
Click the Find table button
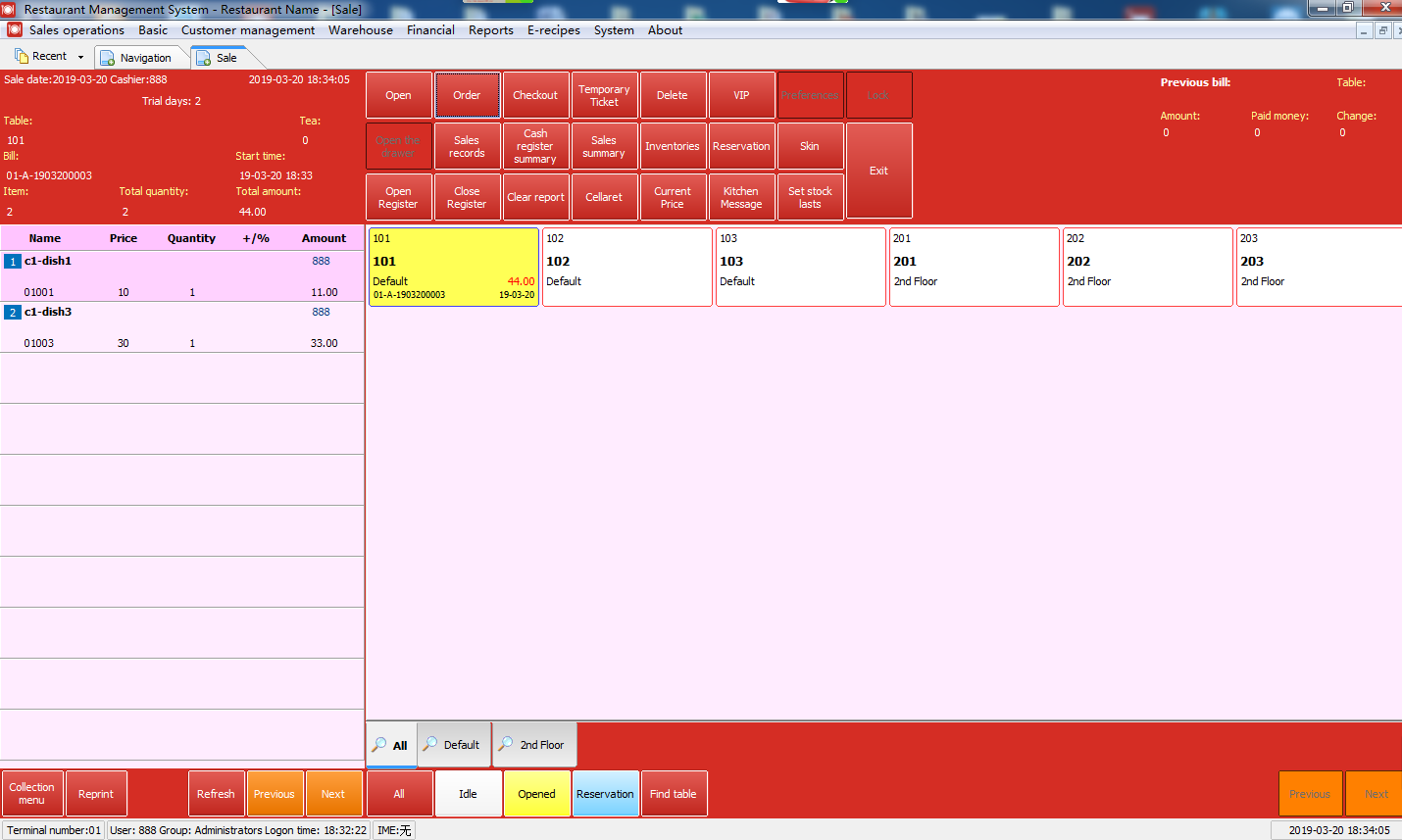tap(674, 794)
